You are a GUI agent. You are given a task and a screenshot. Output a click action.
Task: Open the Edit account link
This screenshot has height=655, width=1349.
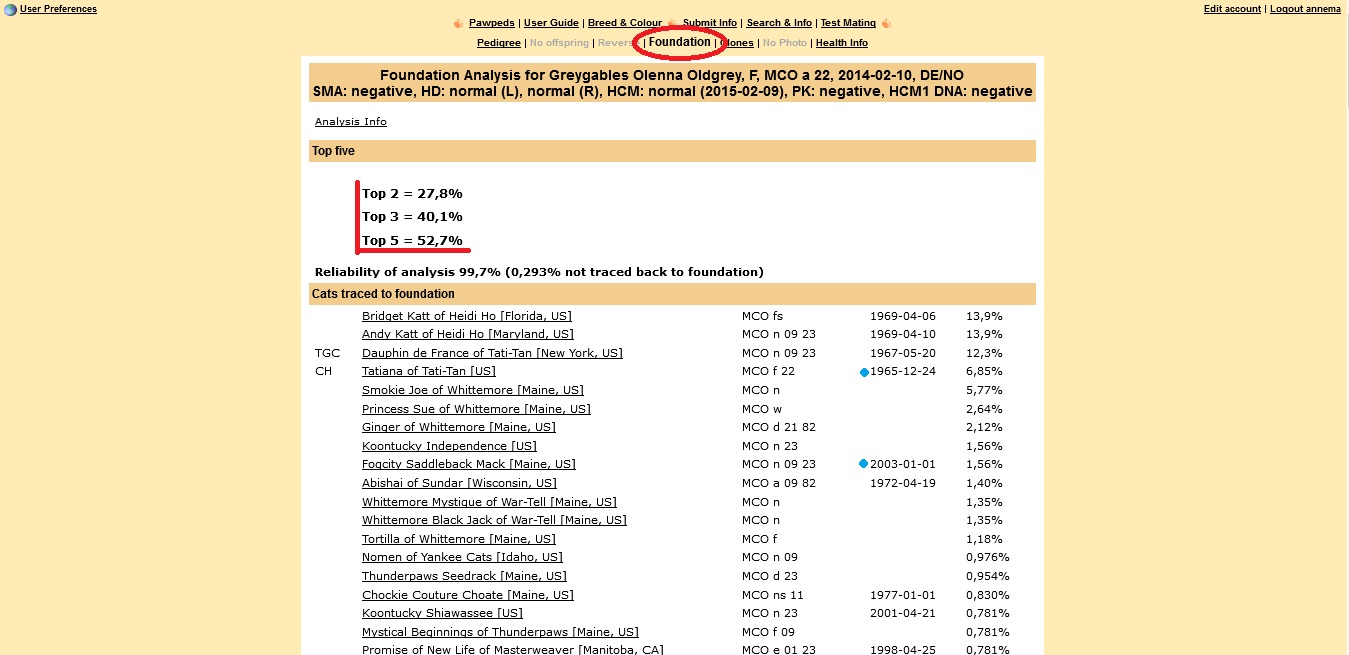(1232, 9)
